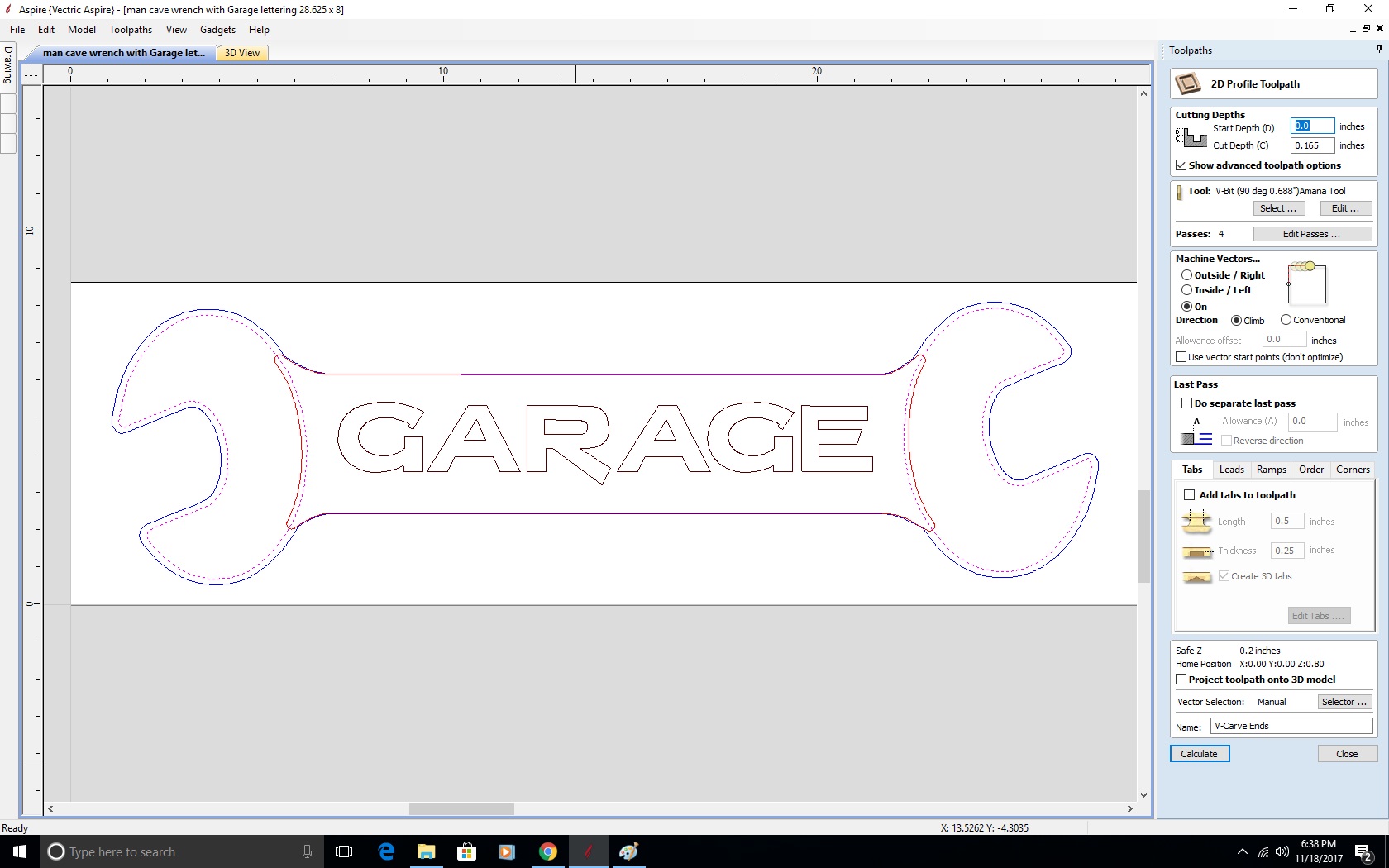The image size is (1389, 868).
Task: Enable Add tabs to toolpath
Action: (x=1189, y=495)
